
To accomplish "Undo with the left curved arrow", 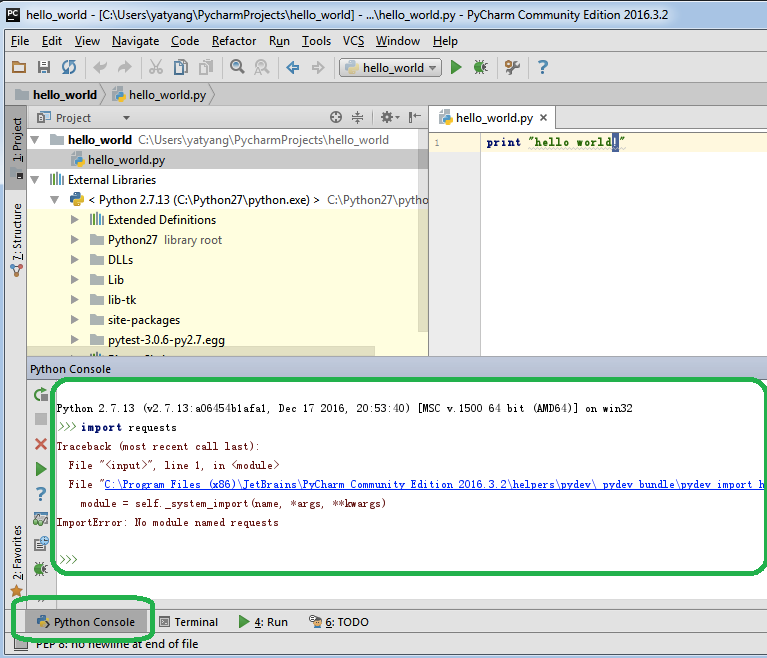I will click(x=100, y=67).
